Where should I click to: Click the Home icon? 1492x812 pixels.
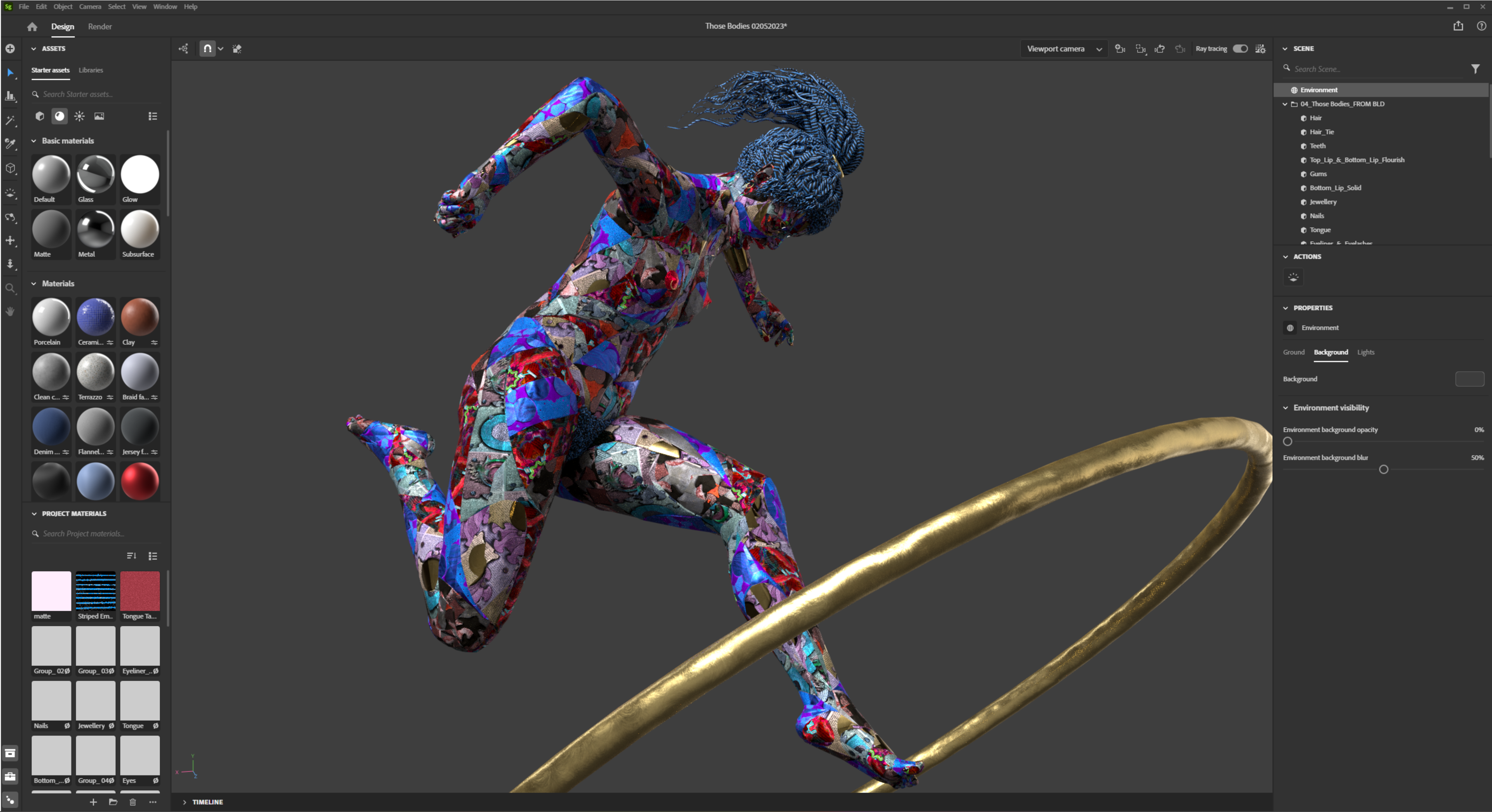[x=32, y=27]
